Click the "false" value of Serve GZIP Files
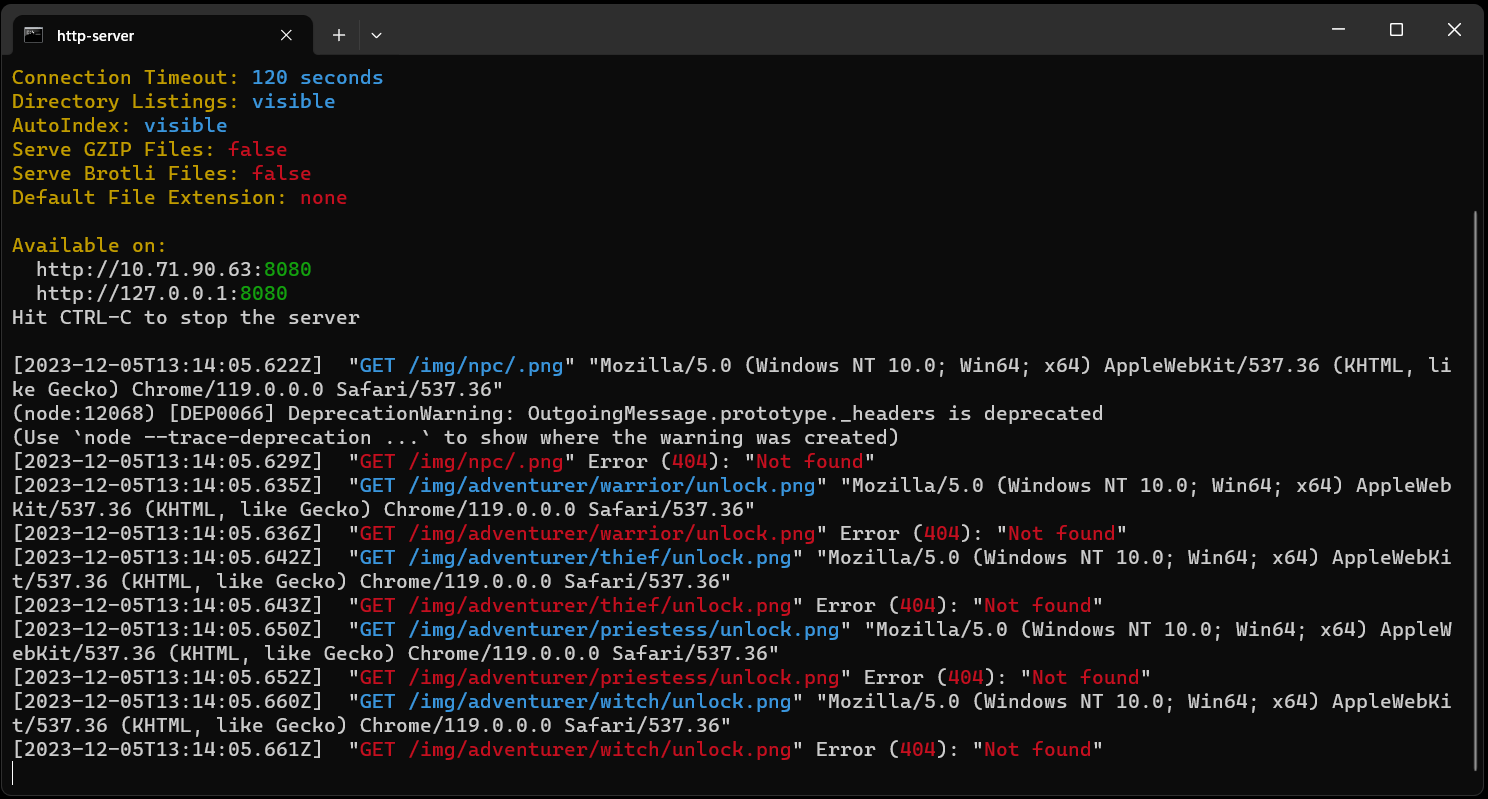 coord(257,150)
